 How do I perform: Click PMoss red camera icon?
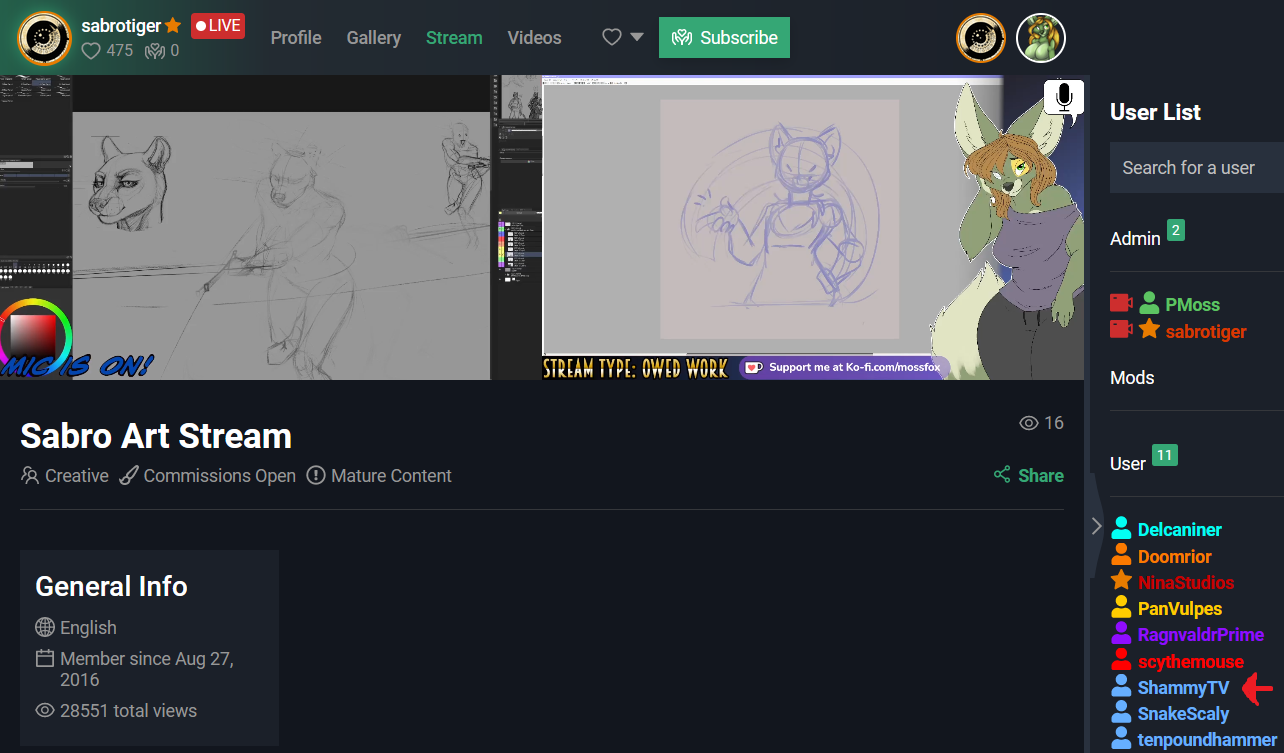tap(1121, 303)
